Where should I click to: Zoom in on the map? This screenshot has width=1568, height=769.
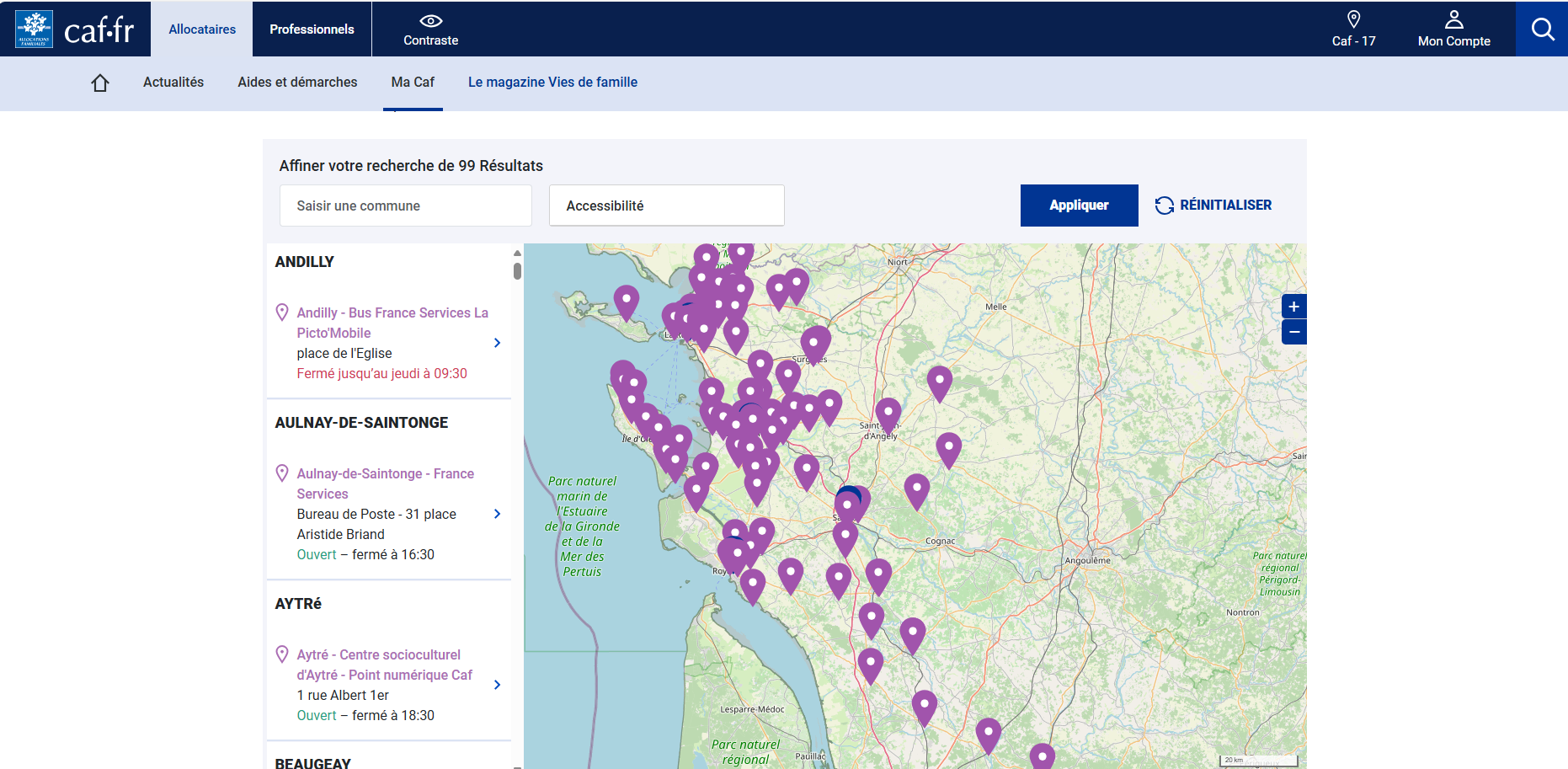pyautogui.click(x=1293, y=307)
